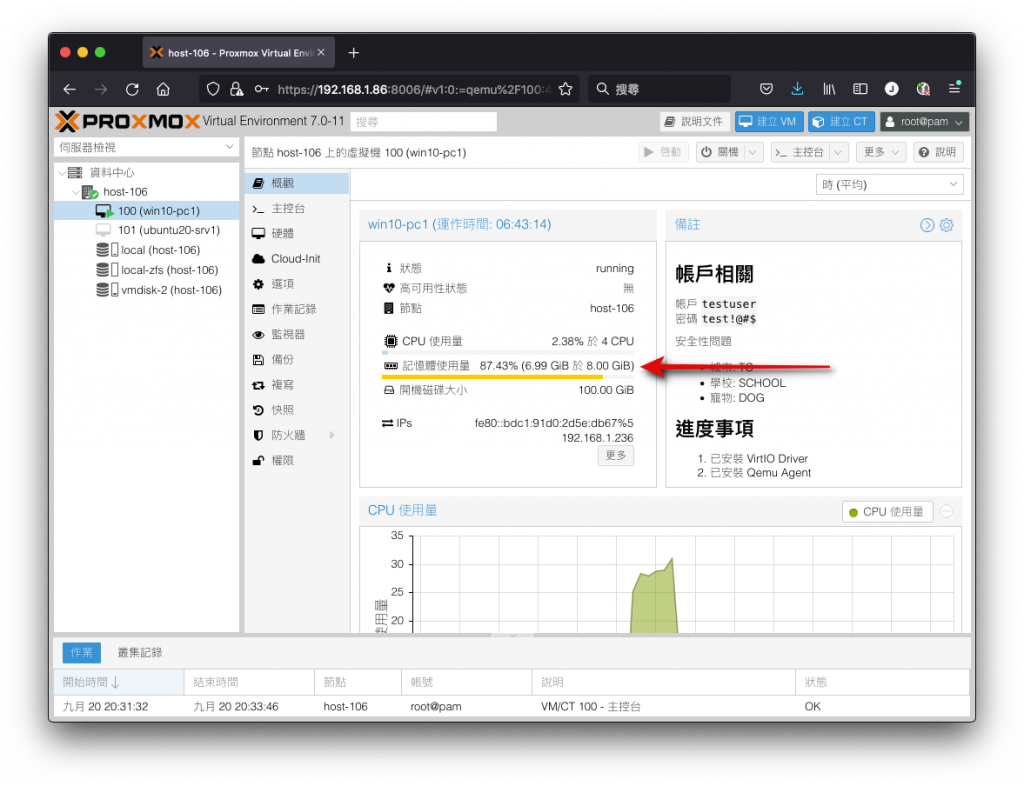Open the 更多 toolbar menu
Viewport: 1024px width, 786px height.
pos(881,152)
